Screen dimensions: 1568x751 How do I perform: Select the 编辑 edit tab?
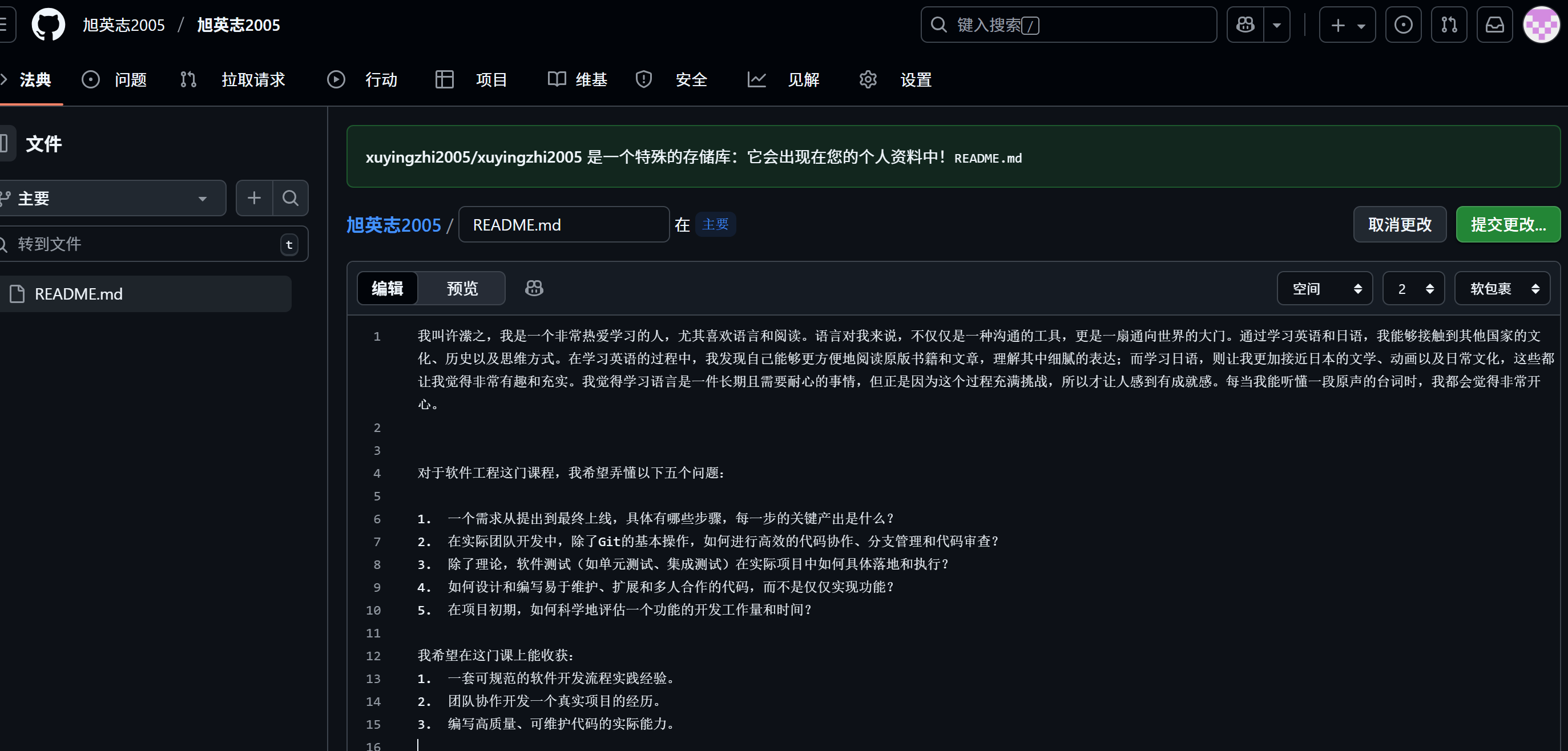(387, 288)
